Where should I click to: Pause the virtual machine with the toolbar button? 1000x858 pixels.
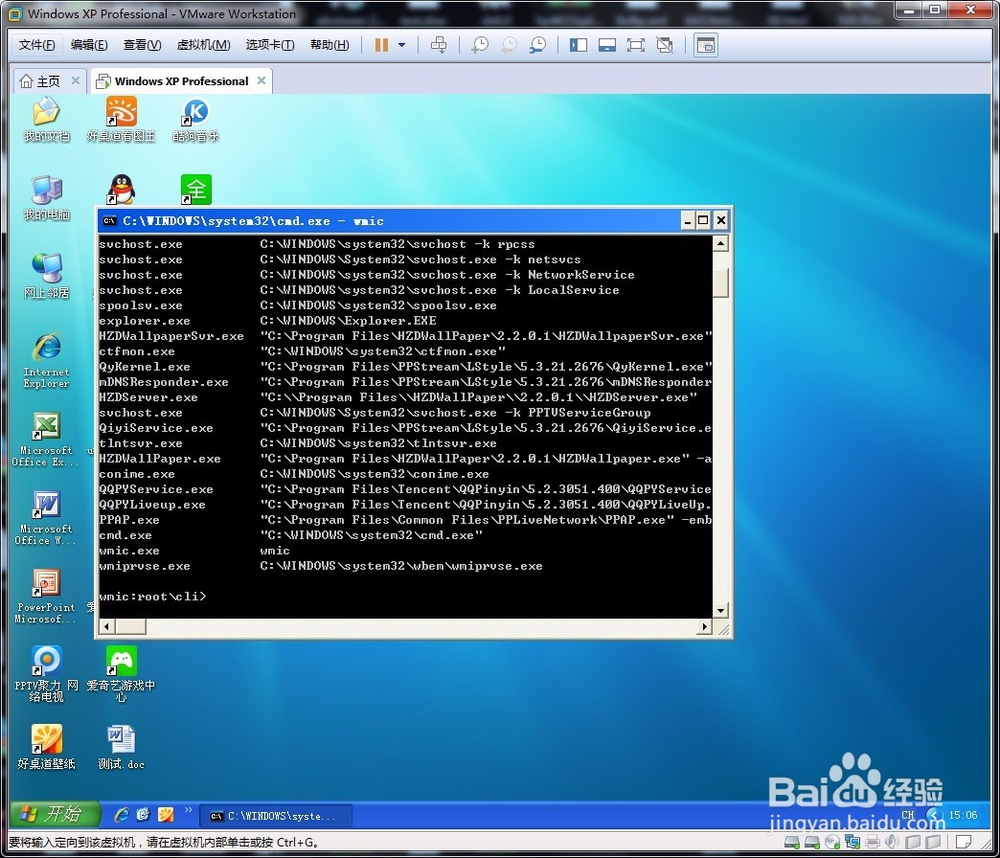pos(381,45)
